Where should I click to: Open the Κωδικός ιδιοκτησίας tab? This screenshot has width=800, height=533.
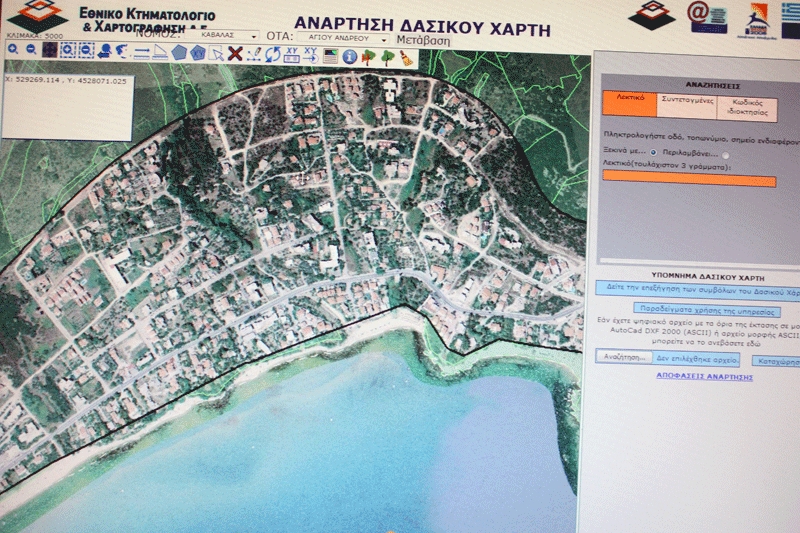pos(747,107)
